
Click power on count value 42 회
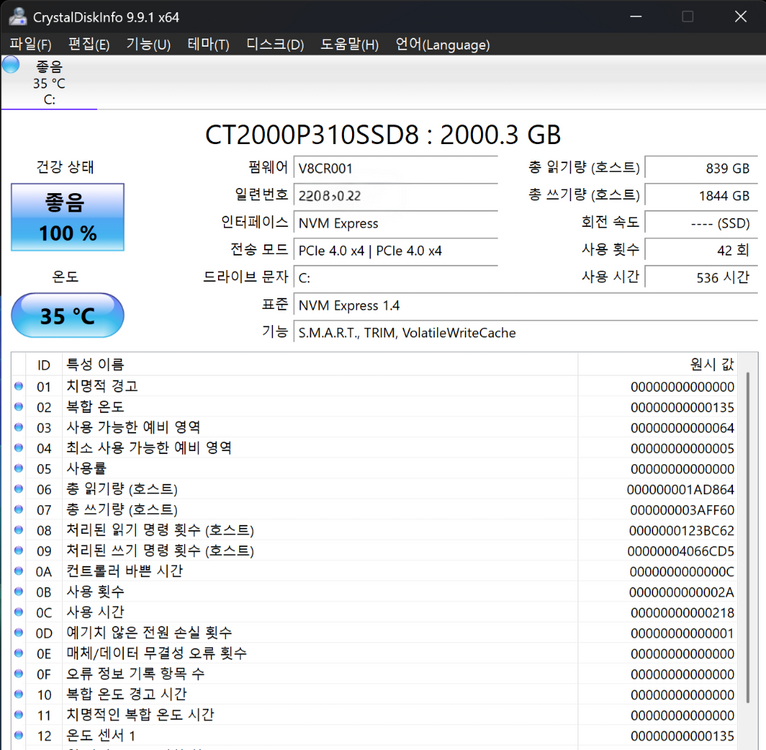pos(702,250)
